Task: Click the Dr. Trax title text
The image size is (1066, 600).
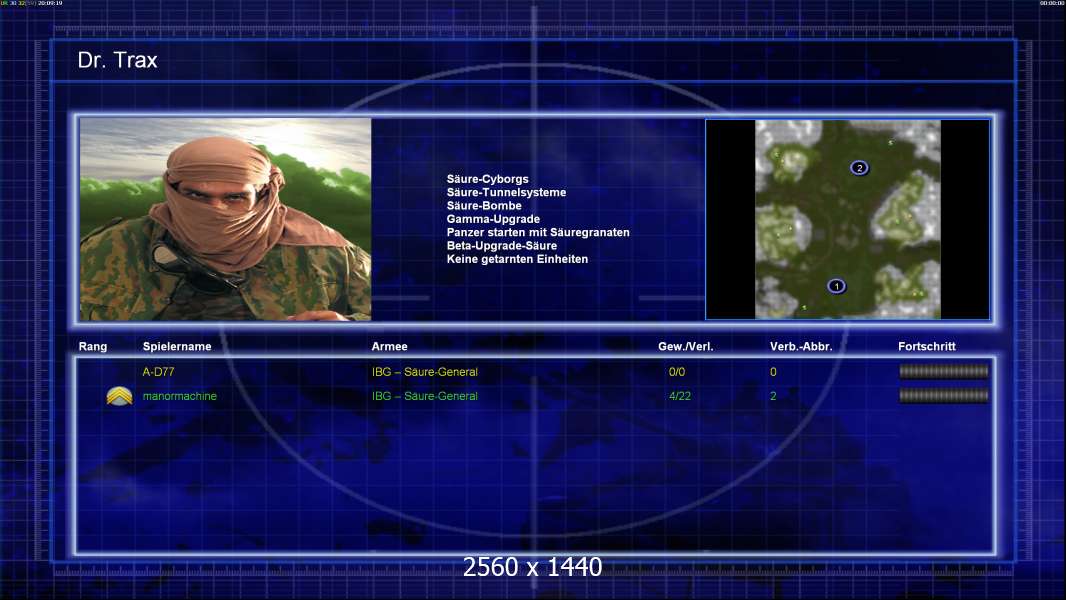Action: tap(118, 60)
